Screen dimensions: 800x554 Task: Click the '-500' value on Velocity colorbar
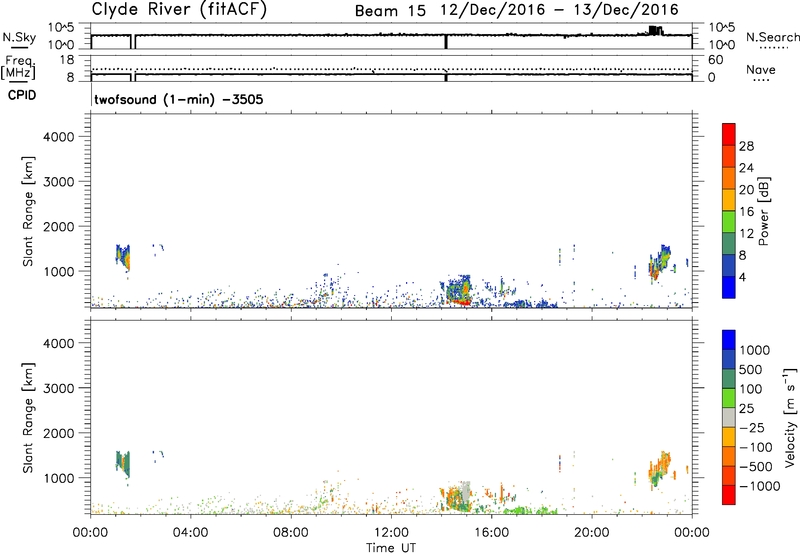756,467
